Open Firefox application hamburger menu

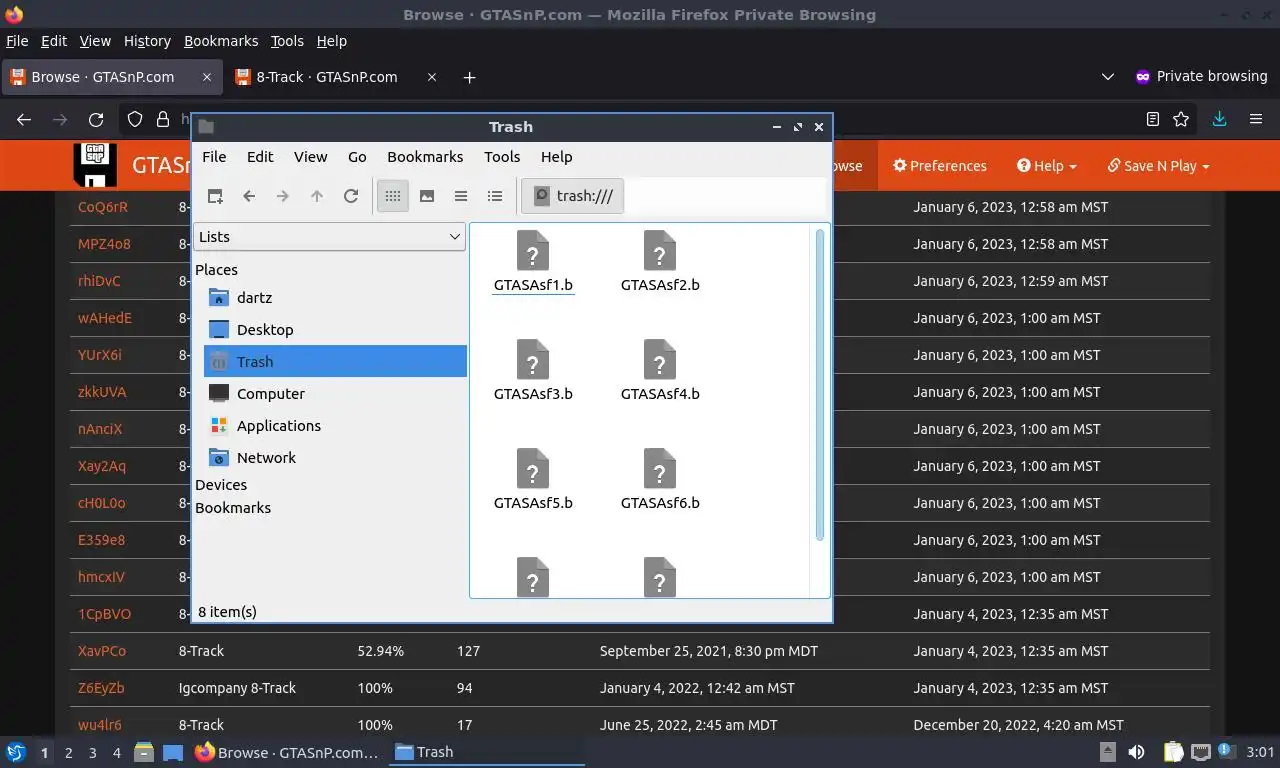point(1256,119)
